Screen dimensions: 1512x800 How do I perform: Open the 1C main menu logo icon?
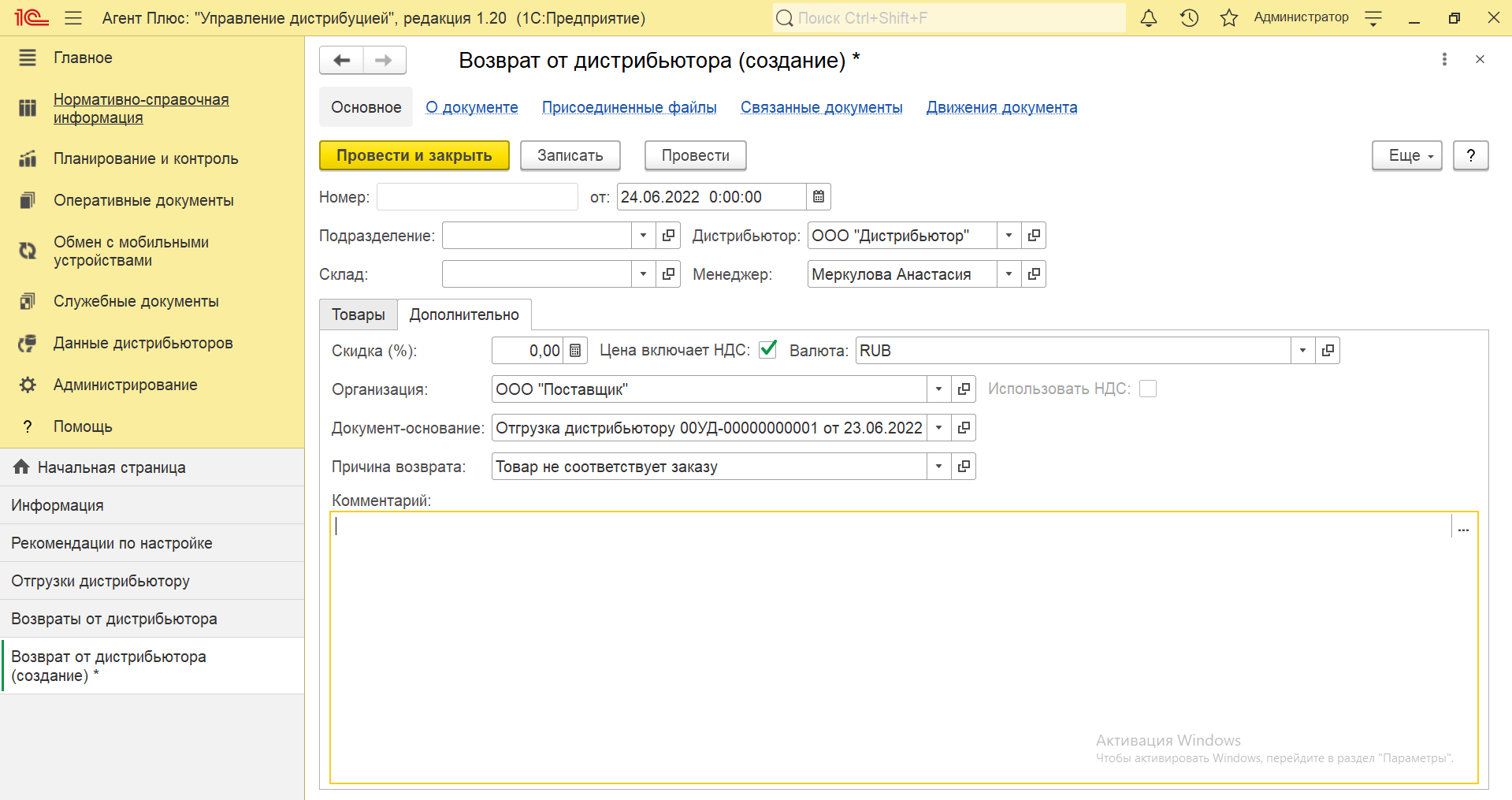(32, 17)
